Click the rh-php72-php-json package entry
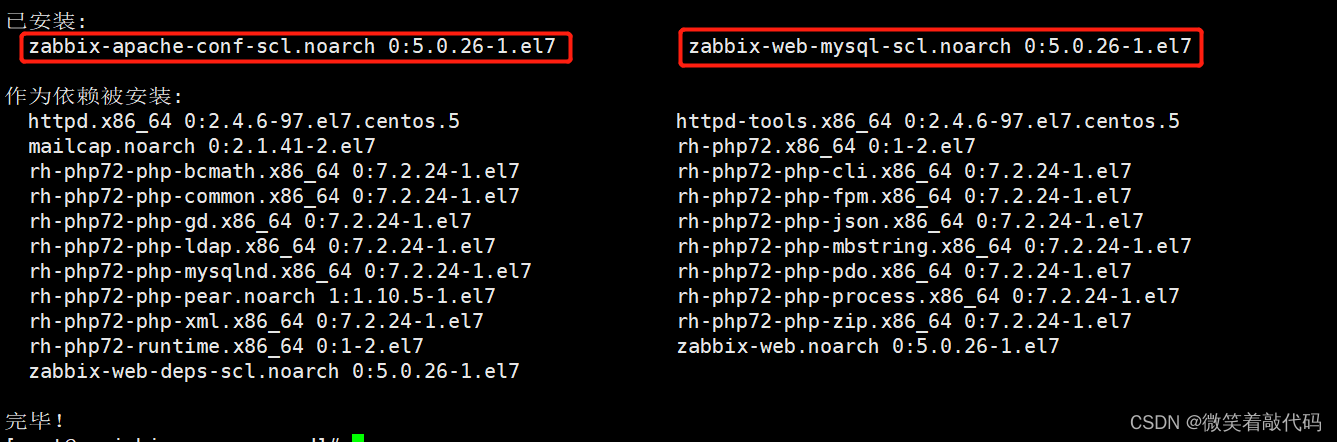Image resolution: width=1337 pixels, height=442 pixels. [910, 222]
